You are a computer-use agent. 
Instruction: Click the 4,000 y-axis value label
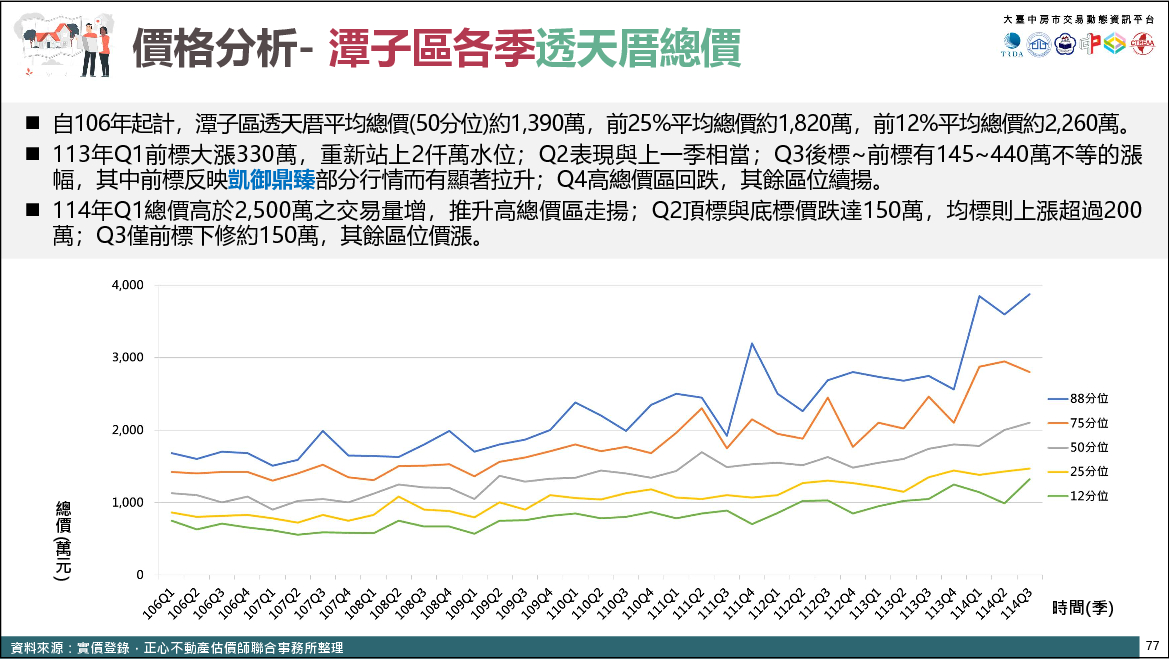pyautogui.click(x=126, y=285)
